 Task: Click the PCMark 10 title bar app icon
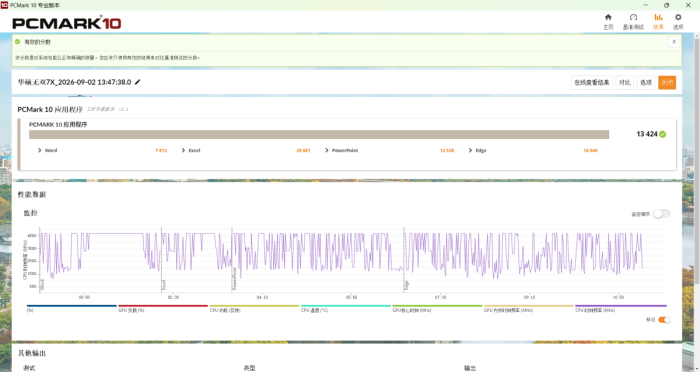click(4, 5)
